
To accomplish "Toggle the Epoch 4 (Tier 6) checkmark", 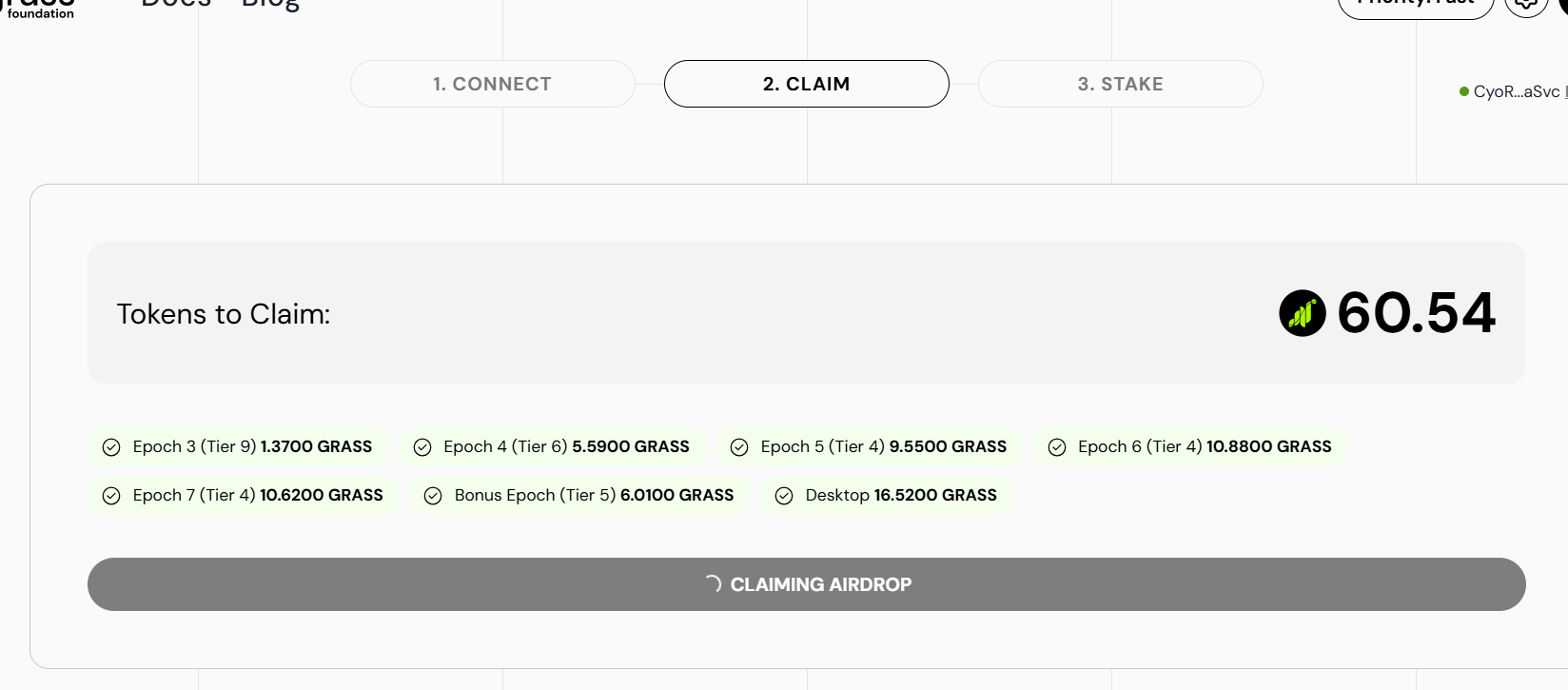I will point(422,447).
